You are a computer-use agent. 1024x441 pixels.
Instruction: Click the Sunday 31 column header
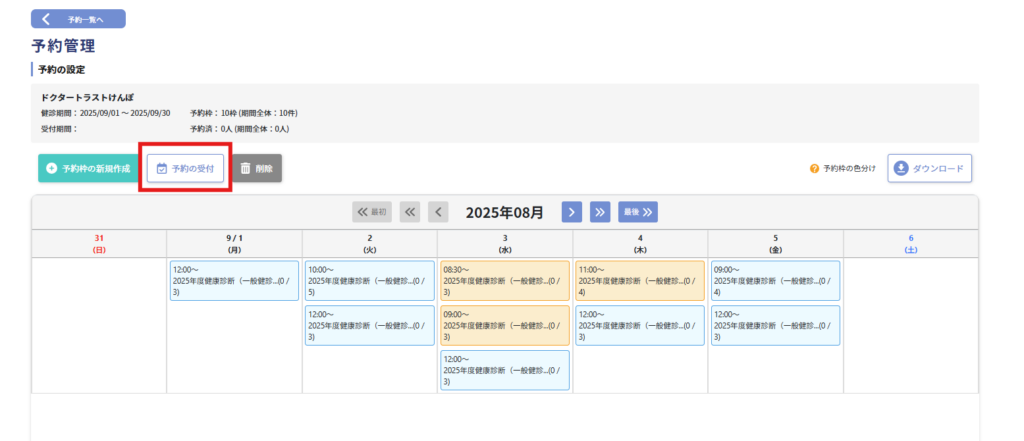(99, 243)
